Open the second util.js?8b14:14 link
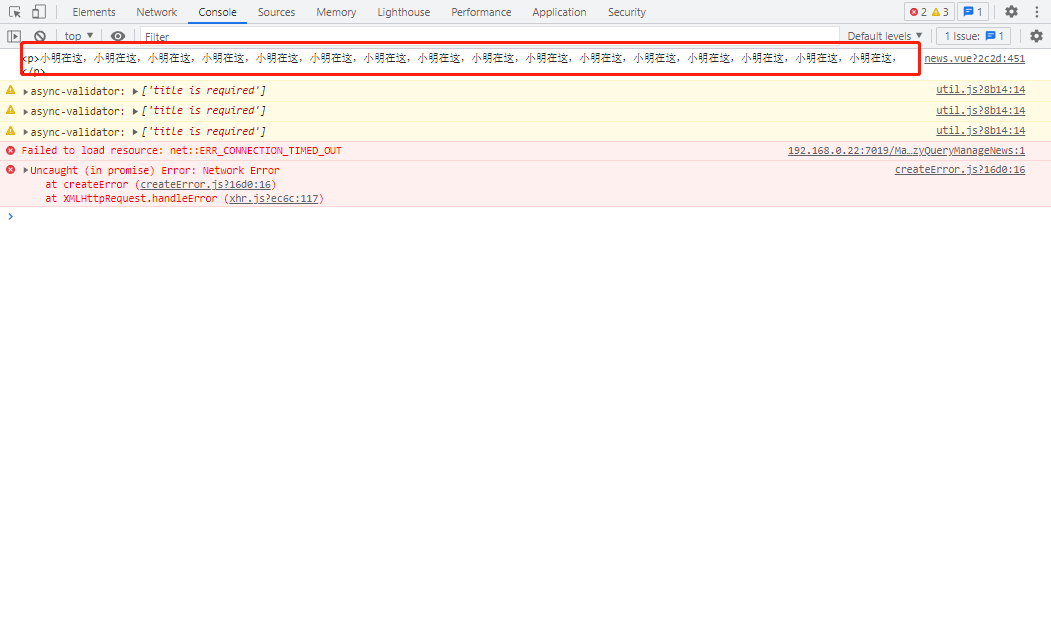 click(981, 110)
